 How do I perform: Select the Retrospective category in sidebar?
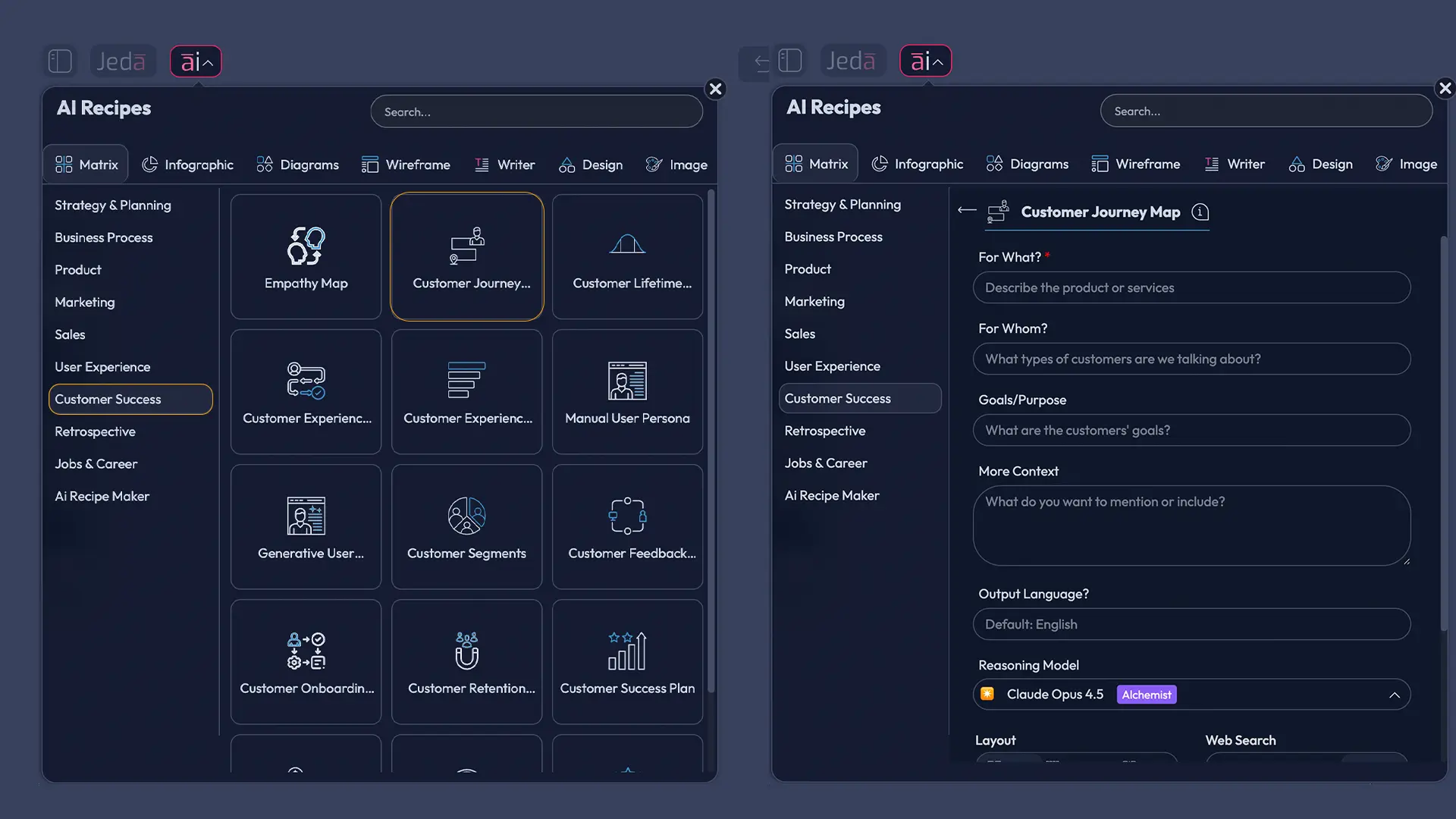click(95, 431)
